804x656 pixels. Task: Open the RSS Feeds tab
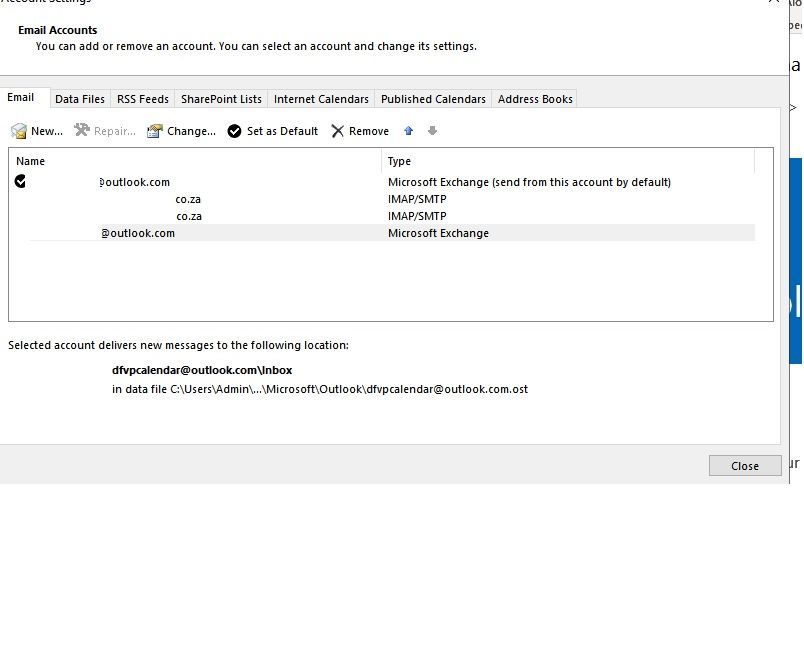pyautogui.click(x=143, y=99)
